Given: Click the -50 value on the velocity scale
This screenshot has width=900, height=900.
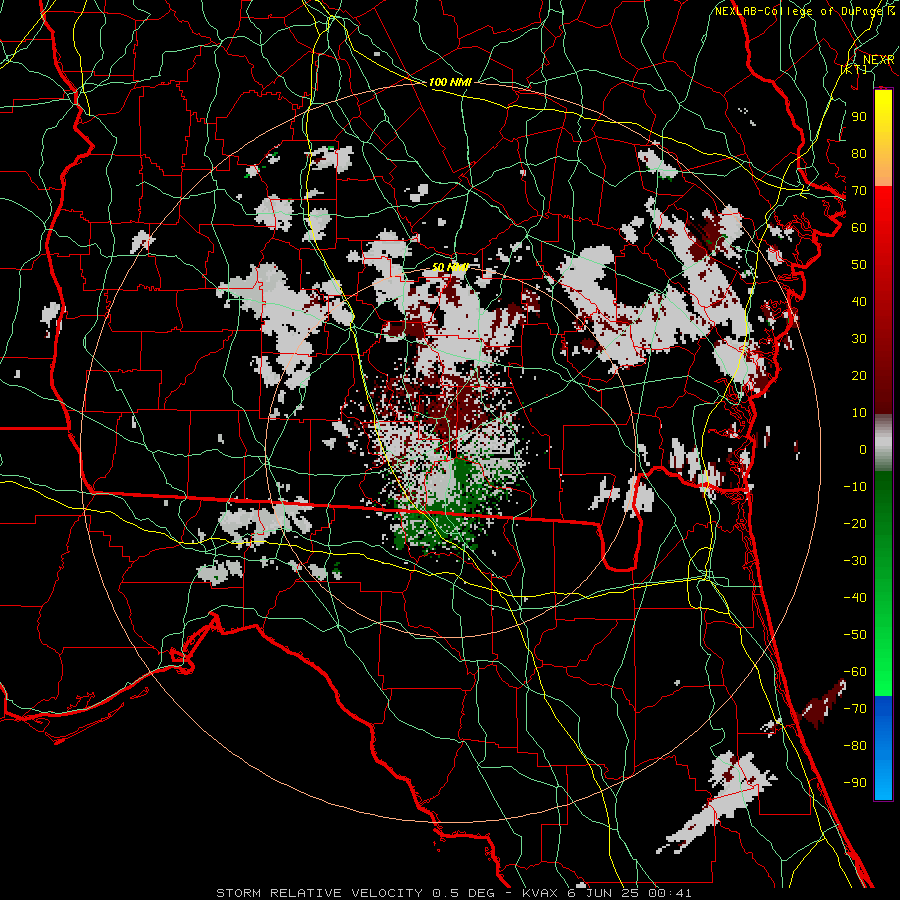Looking at the screenshot, I should coord(855,635).
